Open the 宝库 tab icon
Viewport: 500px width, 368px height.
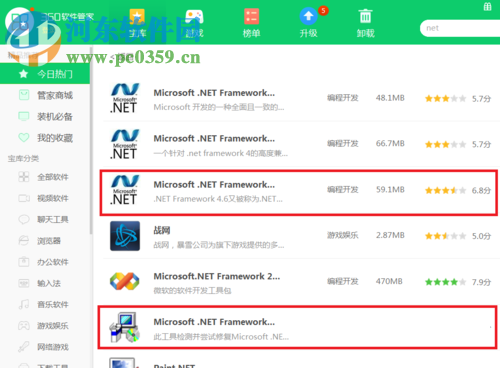coord(137,17)
